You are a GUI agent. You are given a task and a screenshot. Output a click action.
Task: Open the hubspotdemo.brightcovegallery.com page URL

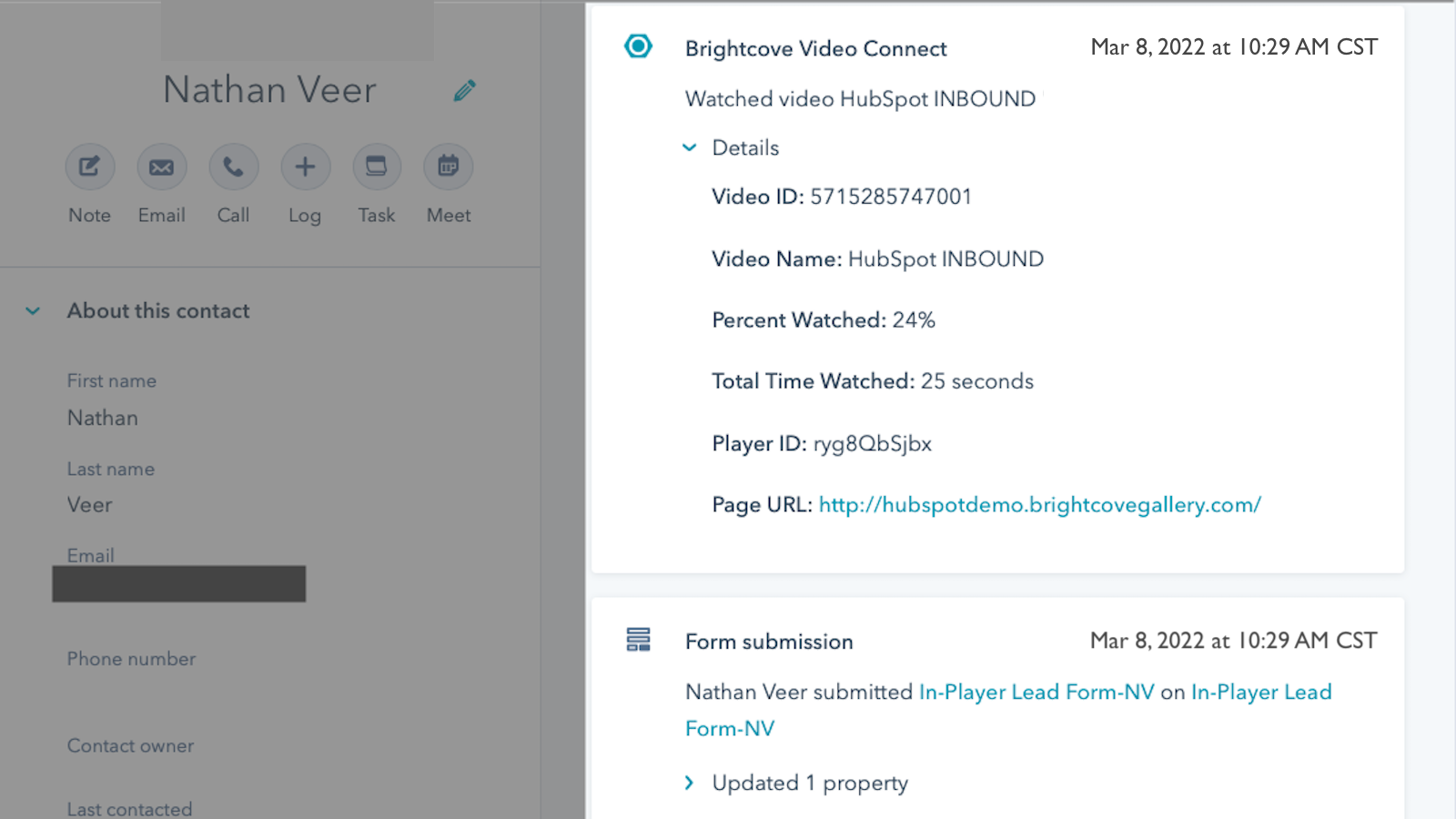click(1038, 504)
